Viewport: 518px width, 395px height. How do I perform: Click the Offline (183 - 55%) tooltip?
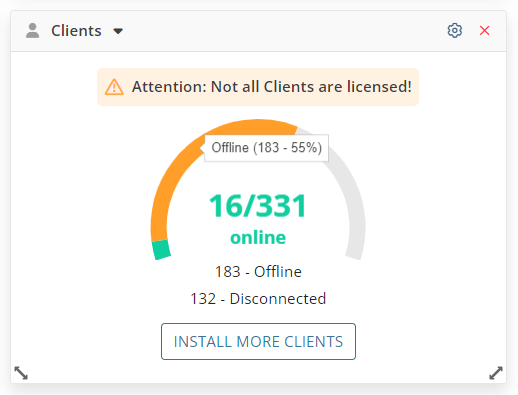[x=266, y=148]
